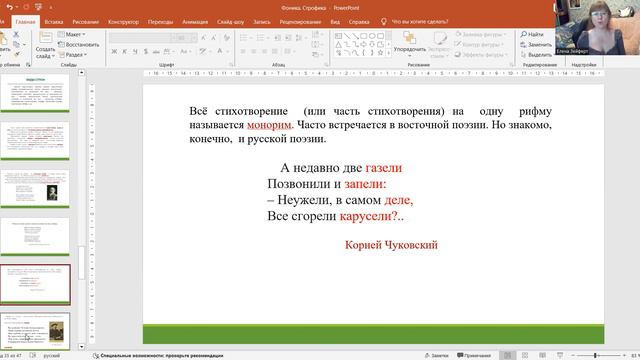
Task: Select the oval shape in gallery
Action: point(372,36)
